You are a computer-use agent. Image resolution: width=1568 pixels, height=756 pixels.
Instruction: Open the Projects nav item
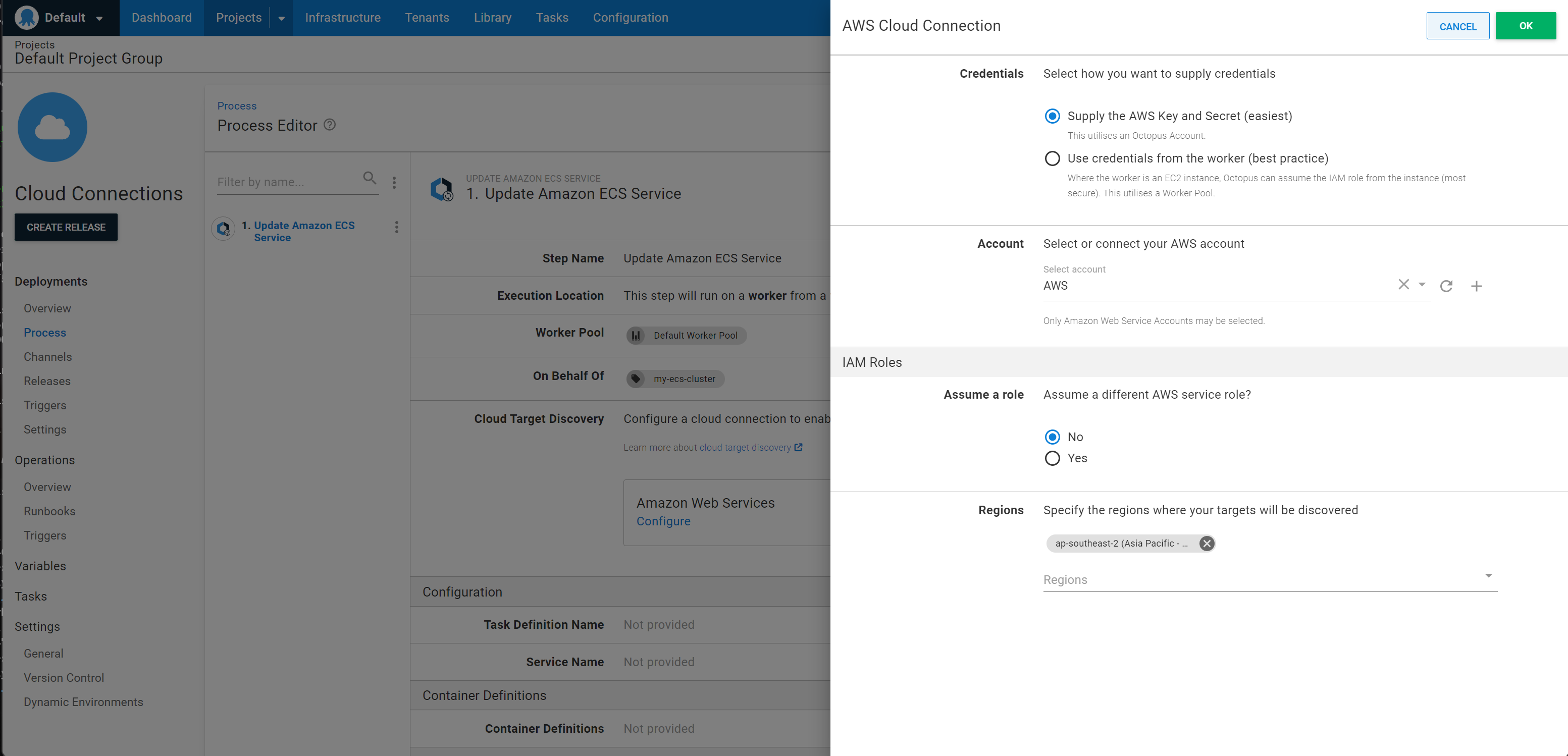pos(239,18)
